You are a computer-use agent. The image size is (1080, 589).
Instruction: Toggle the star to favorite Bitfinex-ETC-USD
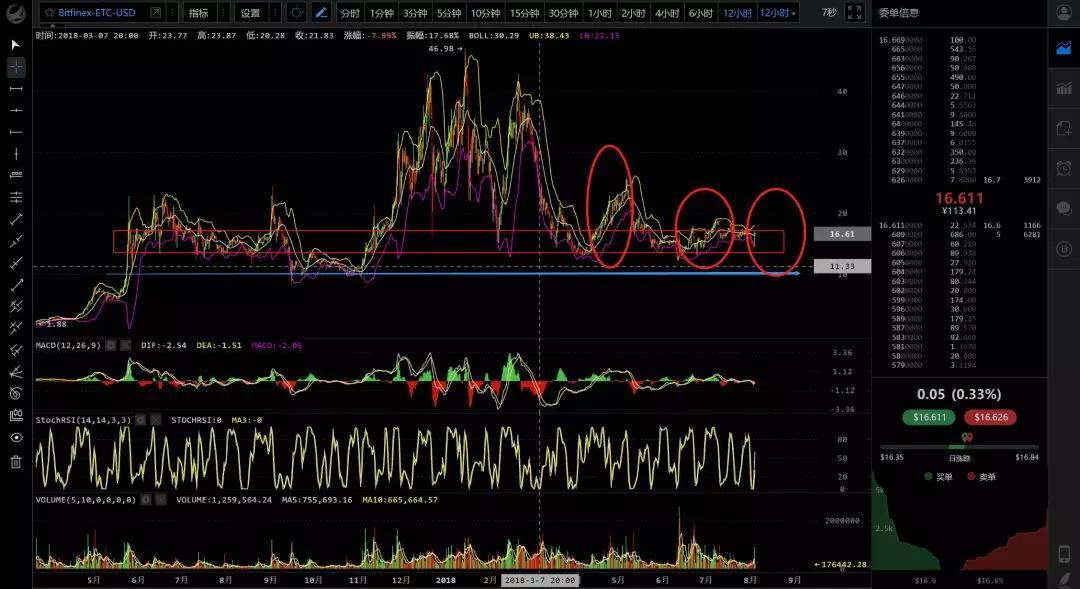coord(49,13)
